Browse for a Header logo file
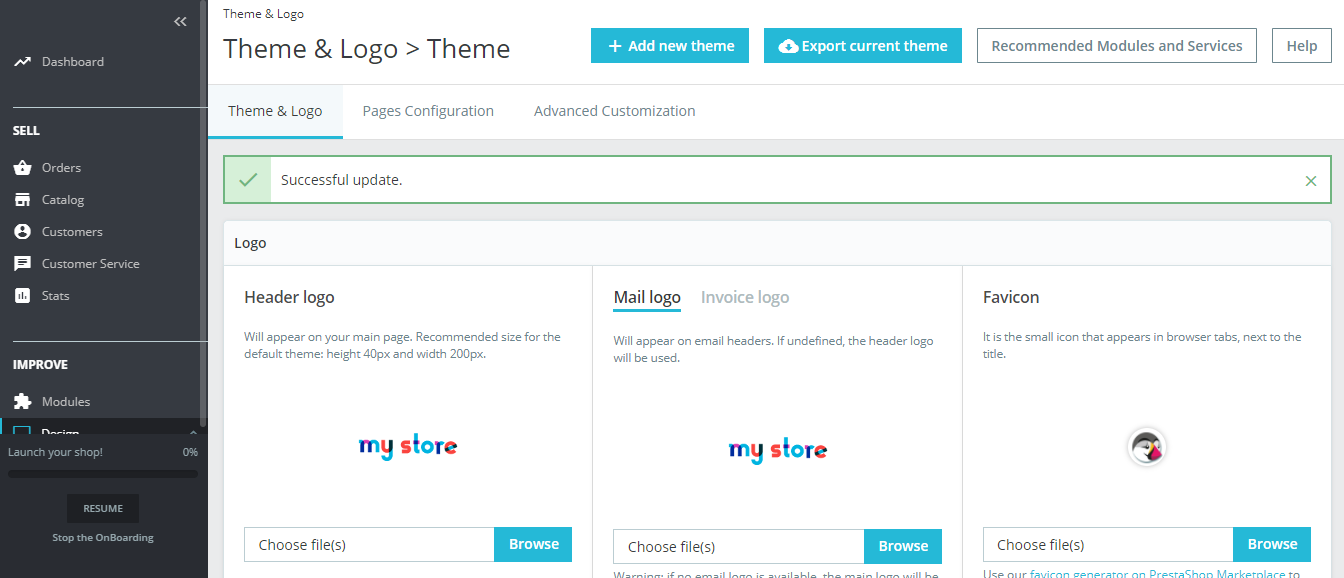Image resolution: width=1344 pixels, height=578 pixels. pyautogui.click(x=532, y=544)
